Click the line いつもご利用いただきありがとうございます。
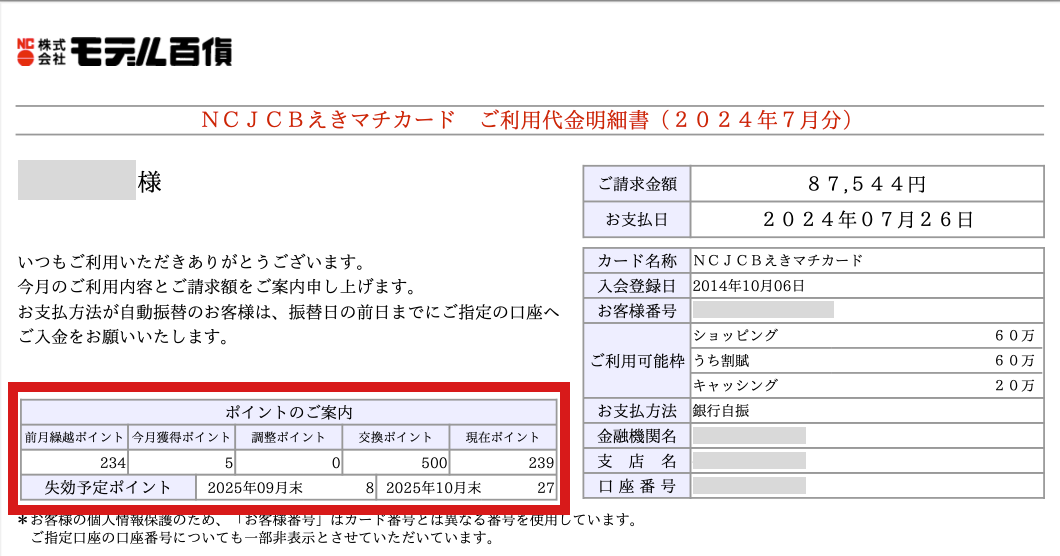 (192, 262)
